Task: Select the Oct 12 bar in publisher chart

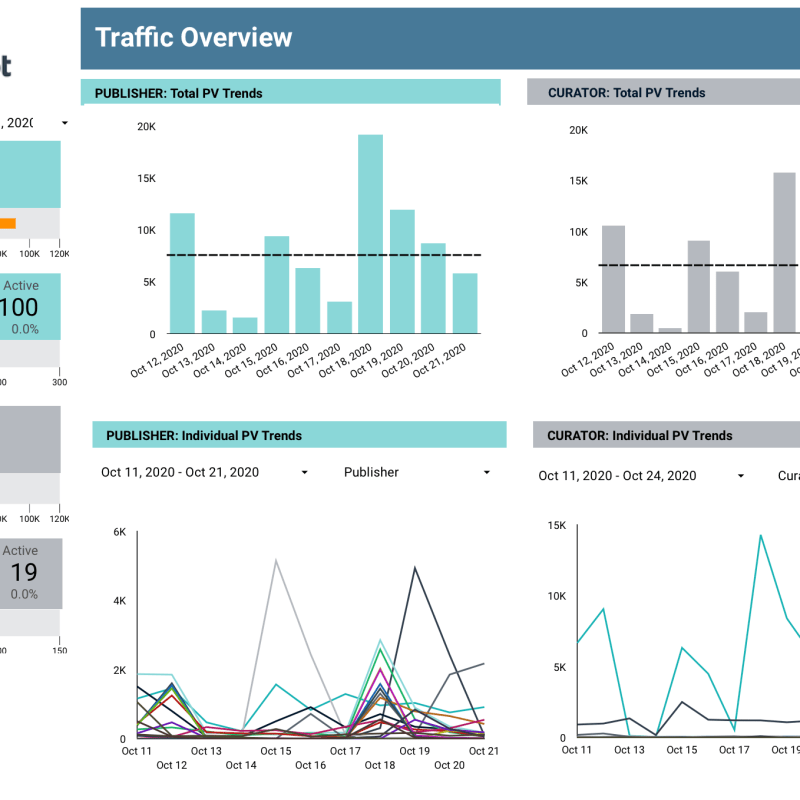Action: tap(182, 273)
